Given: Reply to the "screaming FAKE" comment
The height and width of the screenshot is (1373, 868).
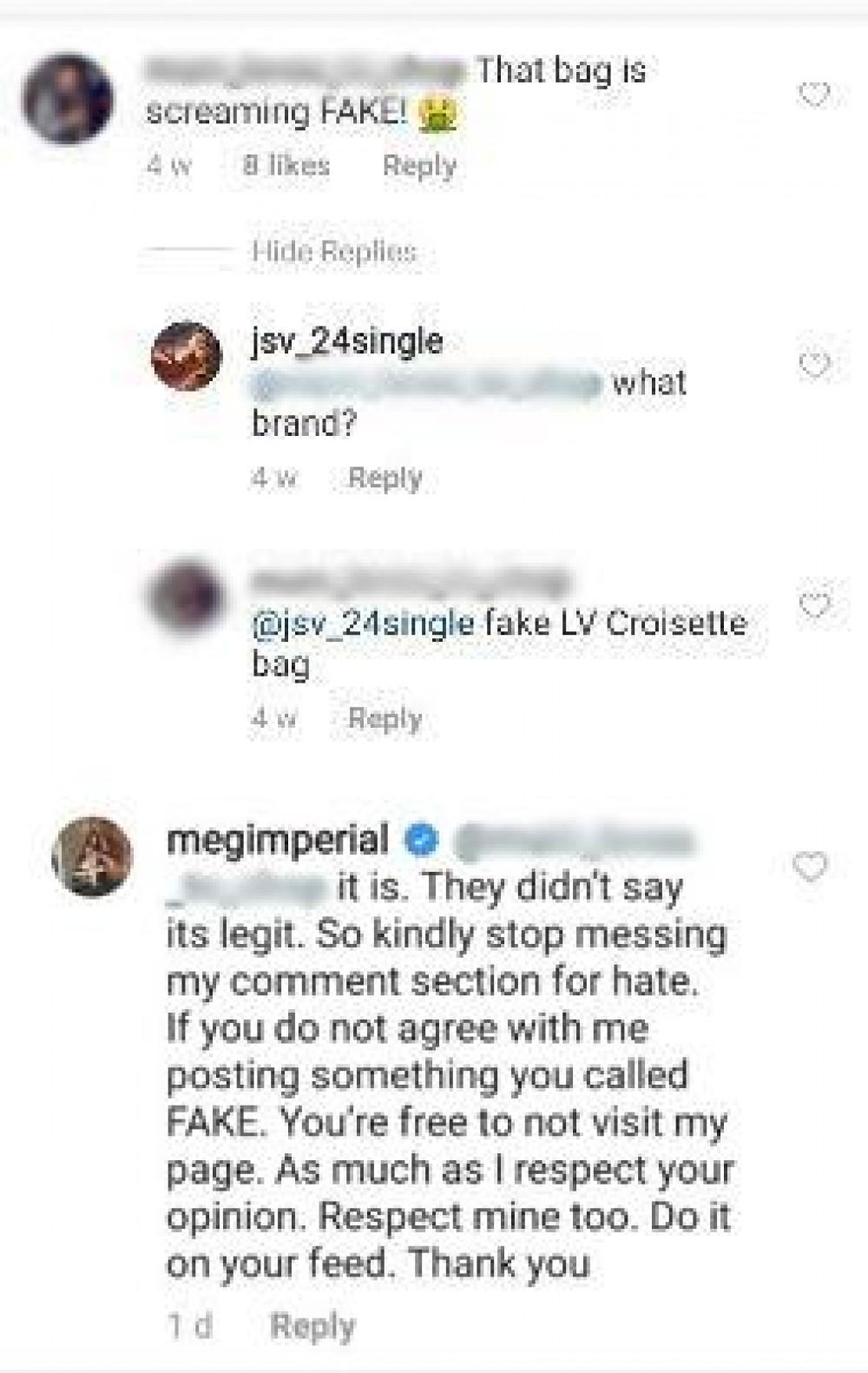Looking at the screenshot, I should point(419,165).
